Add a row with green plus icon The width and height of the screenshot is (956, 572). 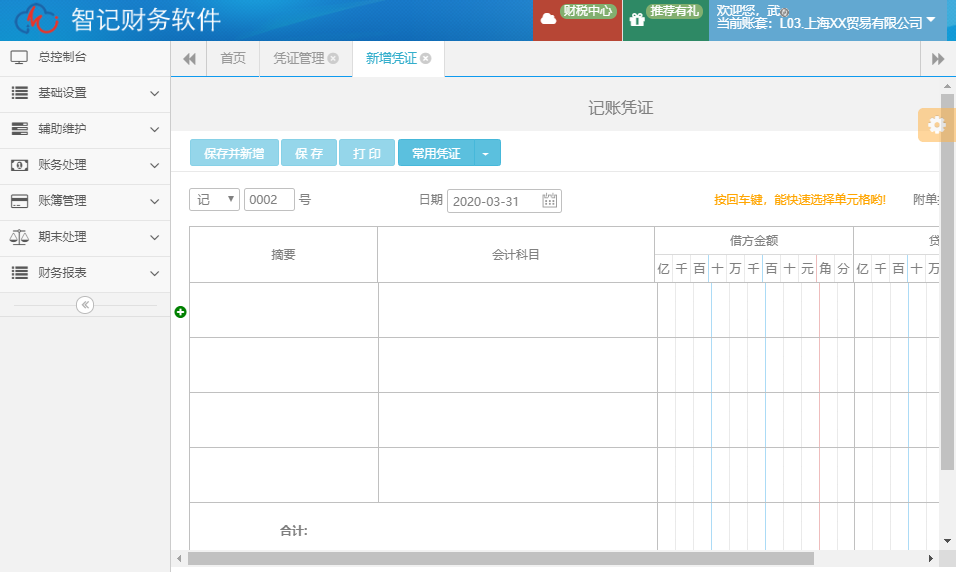(180, 312)
